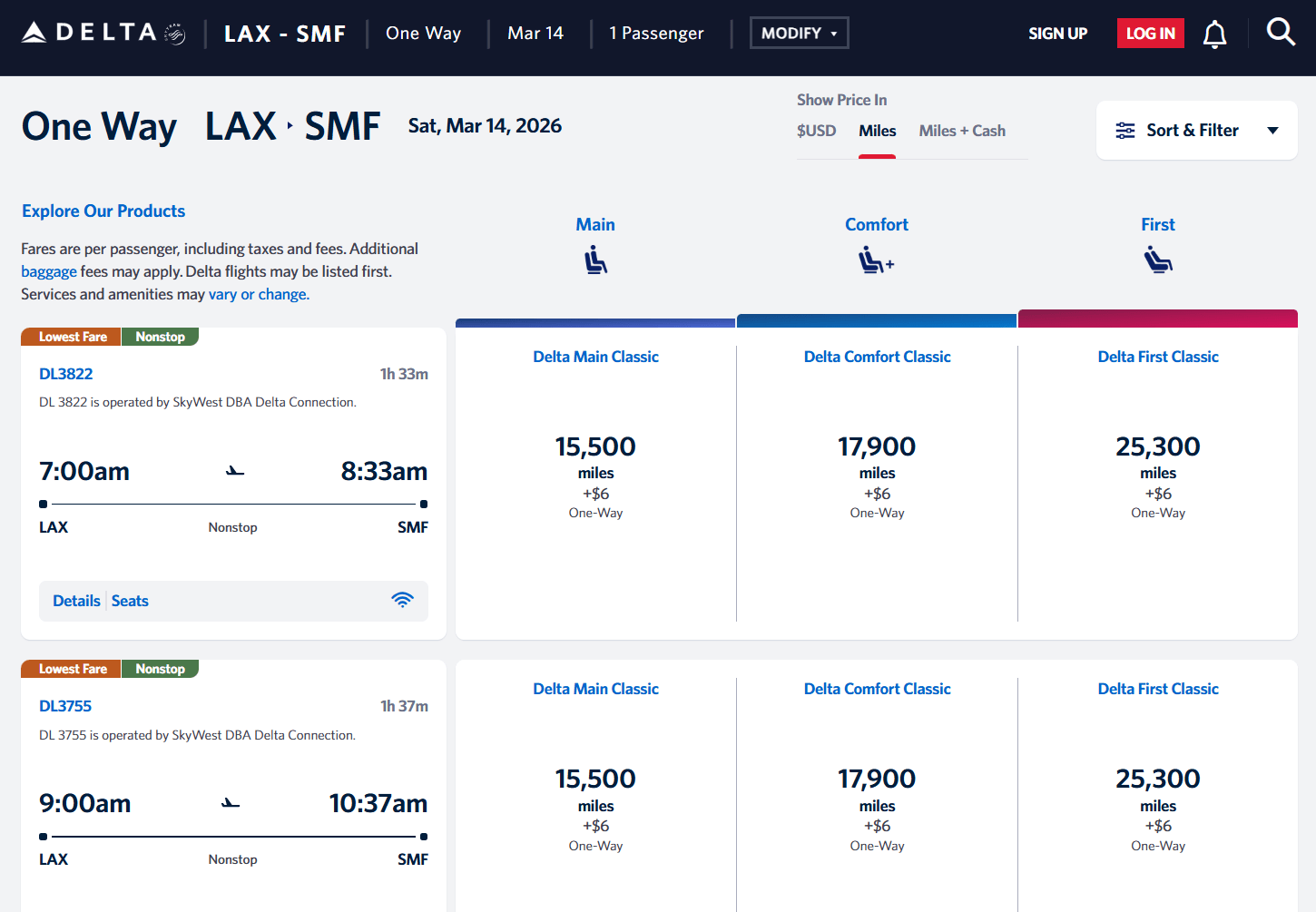Image resolution: width=1316 pixels, height=912 pixels.
Task: Open the baggage fees link
Action: [x=49, y=271]
